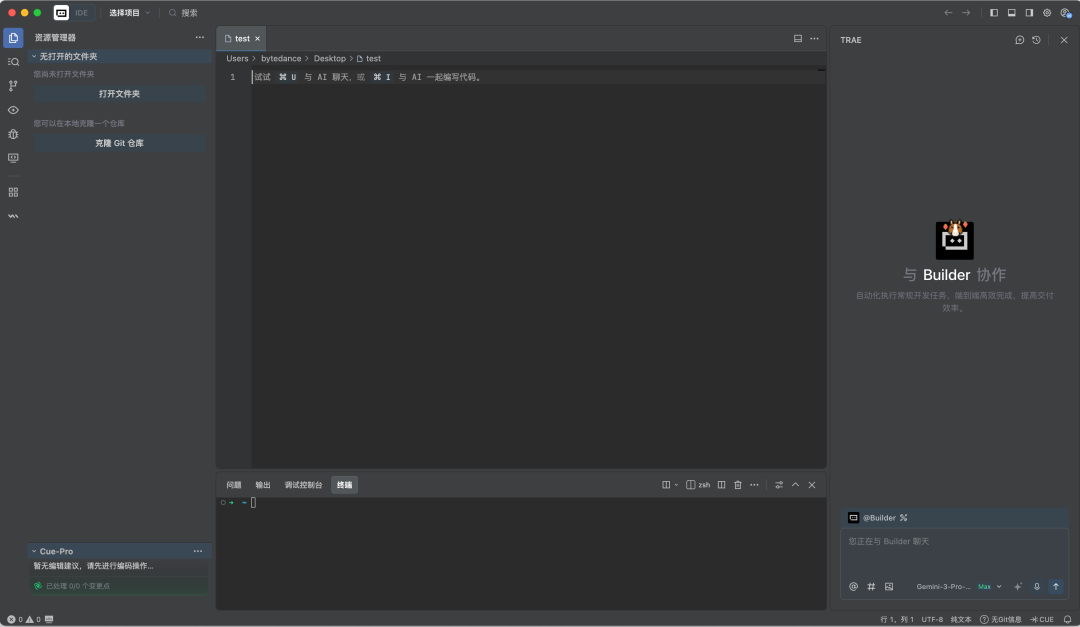Toggle the left primary sidebar visibility
The width and height of the screenshot is (1080, 627).
pos(993,12)
